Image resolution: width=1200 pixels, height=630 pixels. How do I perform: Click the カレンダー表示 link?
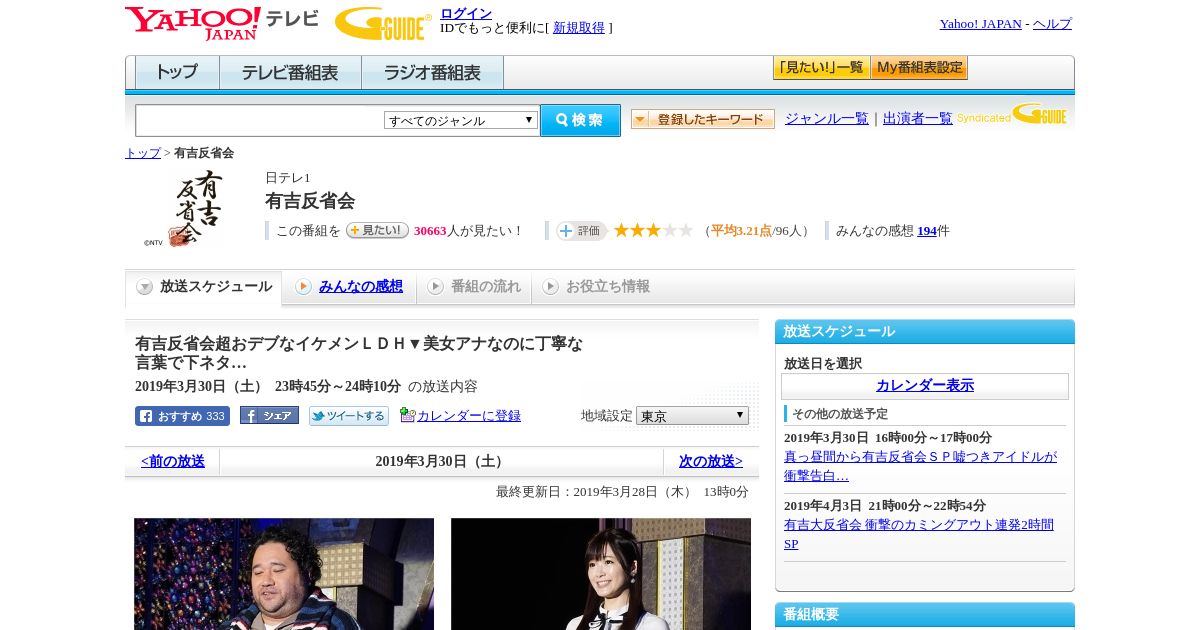point(925,386)
